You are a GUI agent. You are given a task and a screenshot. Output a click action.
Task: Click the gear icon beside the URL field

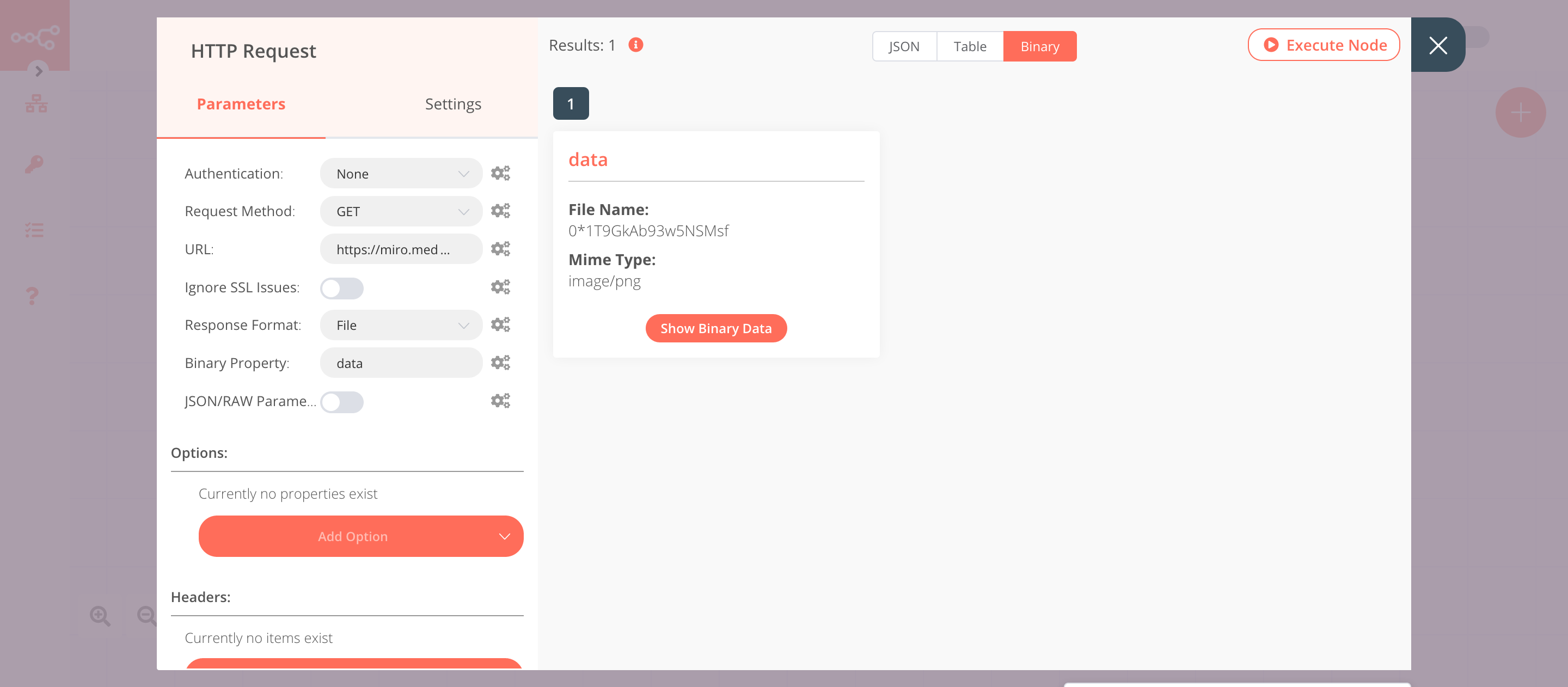[500, 248]
